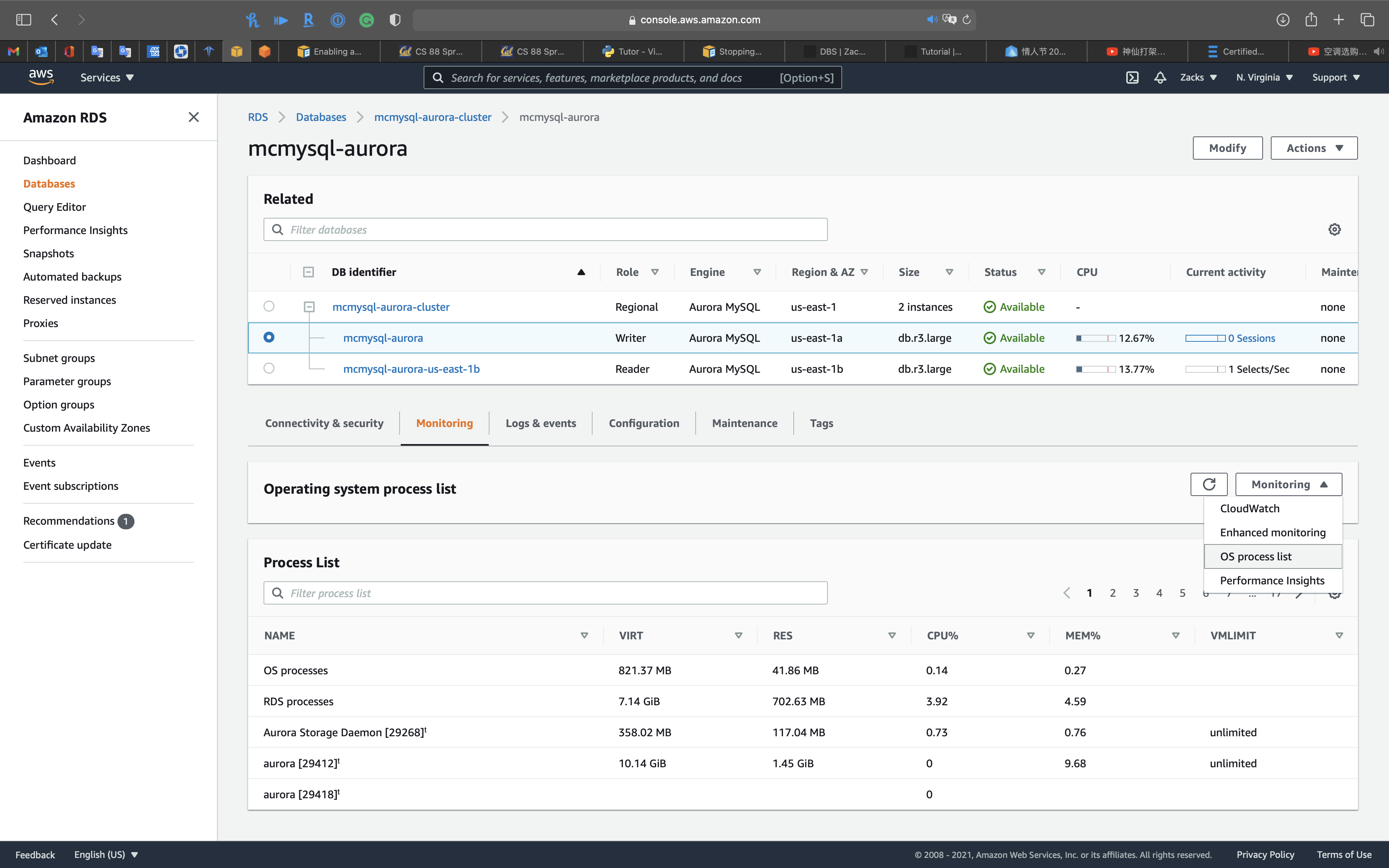Click the AWS logo home icon

[x=41, y=77]
